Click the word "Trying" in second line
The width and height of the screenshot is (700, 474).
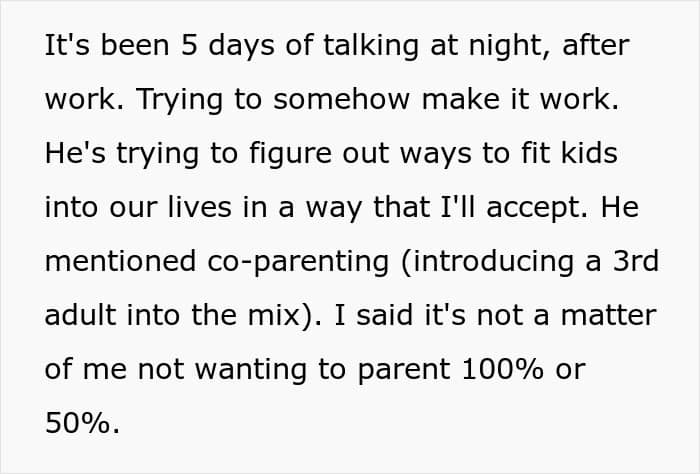pyautogui.click(x=179, y=100)
